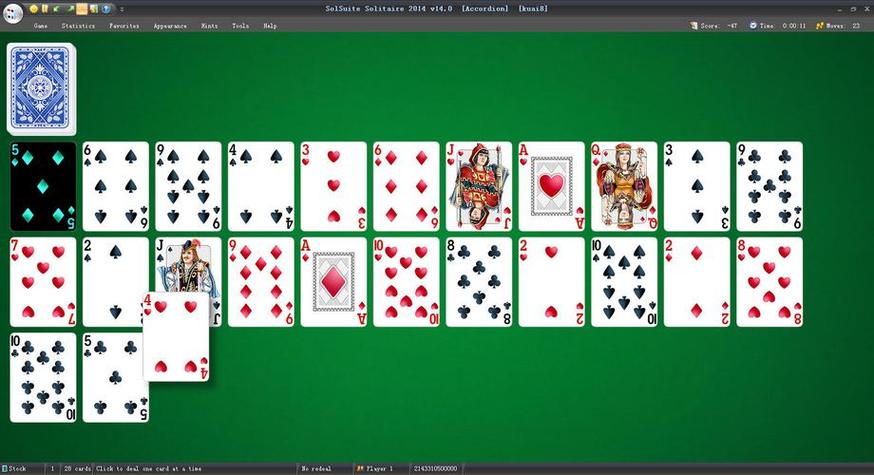Open the Tools menu

[x=240, y=26]
